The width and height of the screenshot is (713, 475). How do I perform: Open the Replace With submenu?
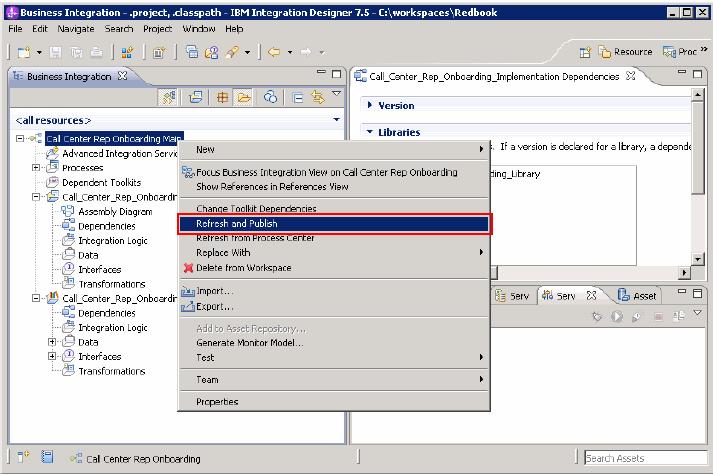tap(334, 252)
